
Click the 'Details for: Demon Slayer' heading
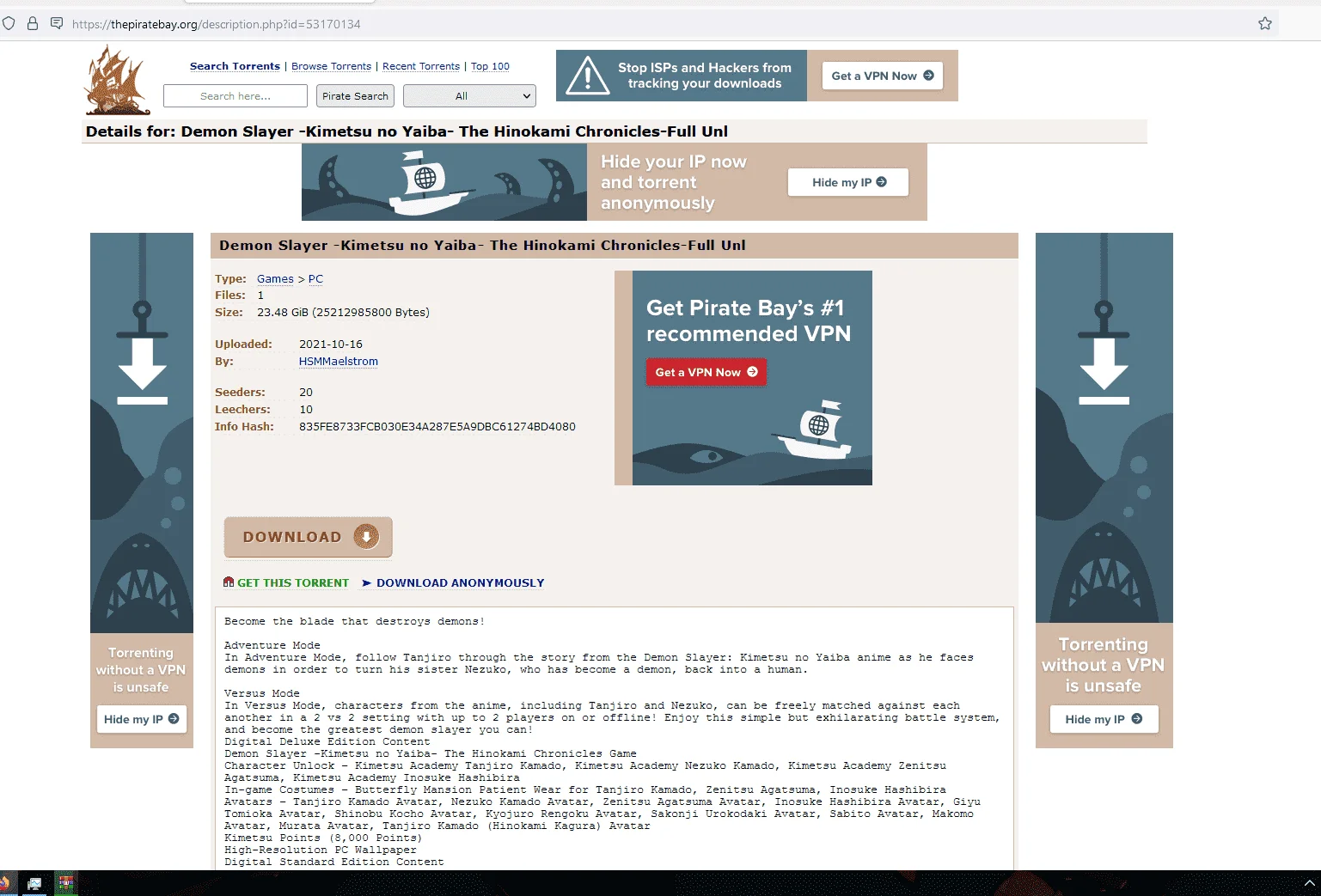click(x=407, y=131)
